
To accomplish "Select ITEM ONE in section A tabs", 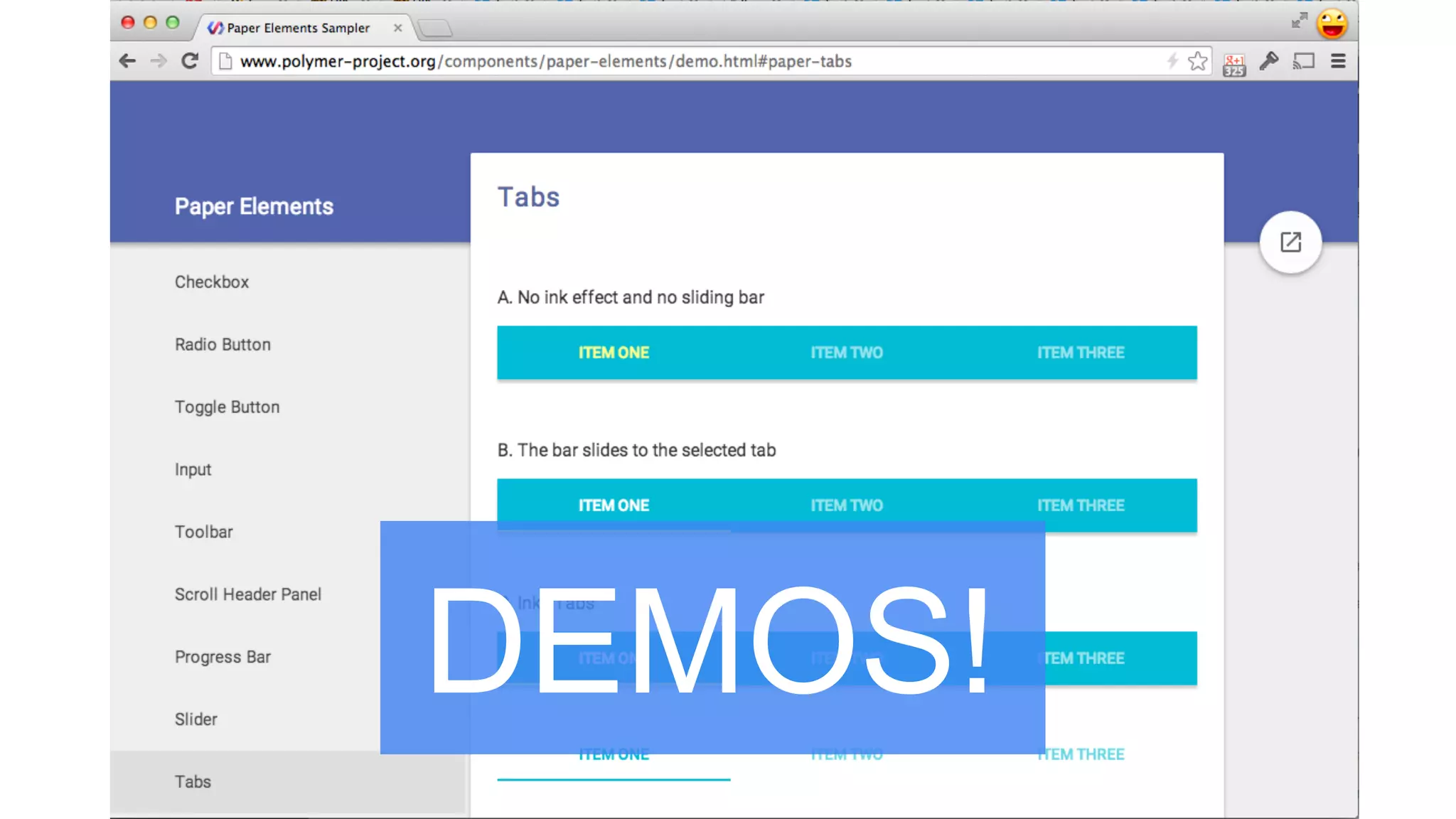I will point(614,353).
